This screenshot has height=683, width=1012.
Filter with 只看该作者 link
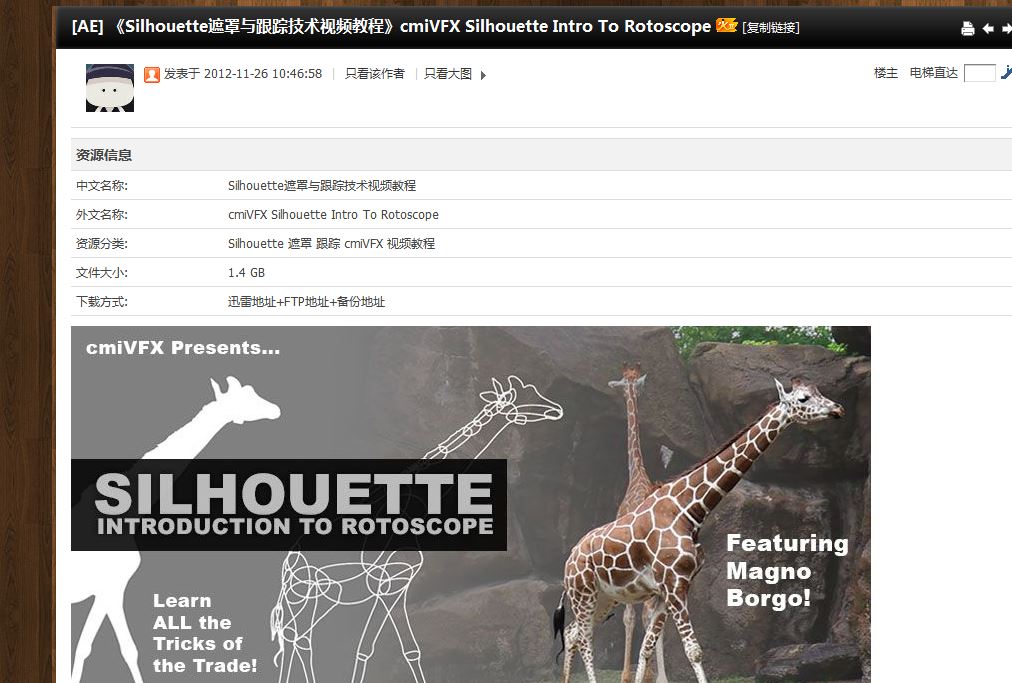[x=374, y=74]
